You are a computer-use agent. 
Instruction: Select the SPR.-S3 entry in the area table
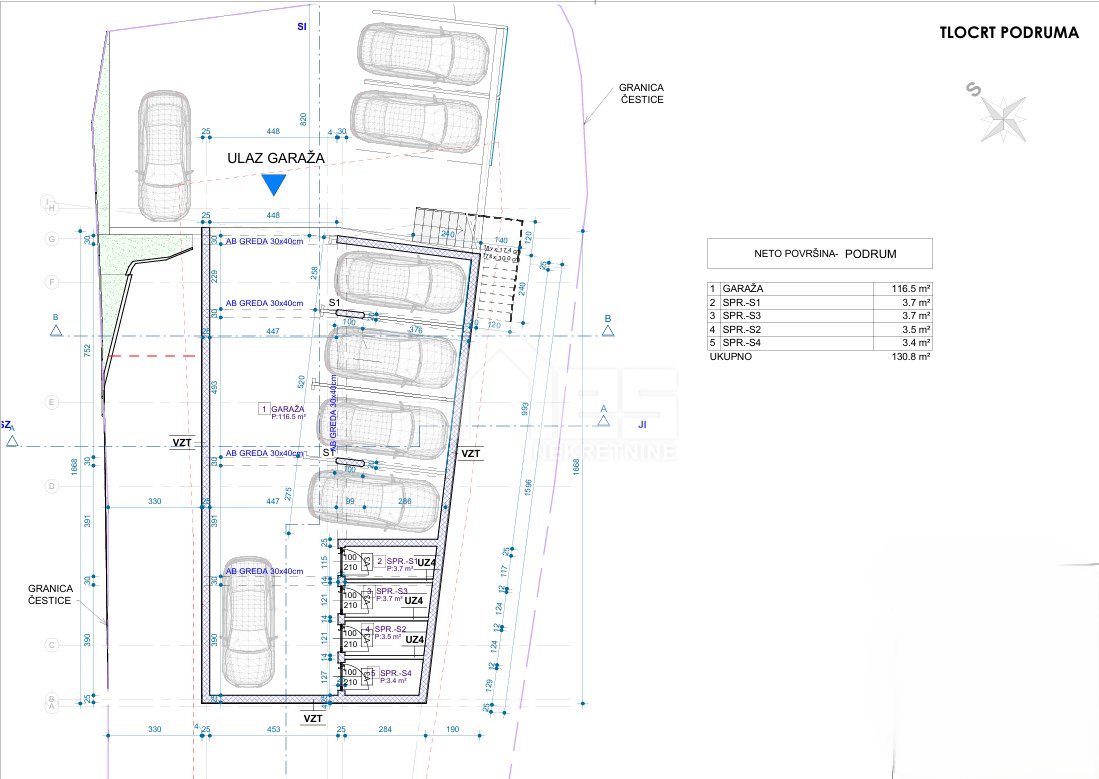[x=742, y=316]
